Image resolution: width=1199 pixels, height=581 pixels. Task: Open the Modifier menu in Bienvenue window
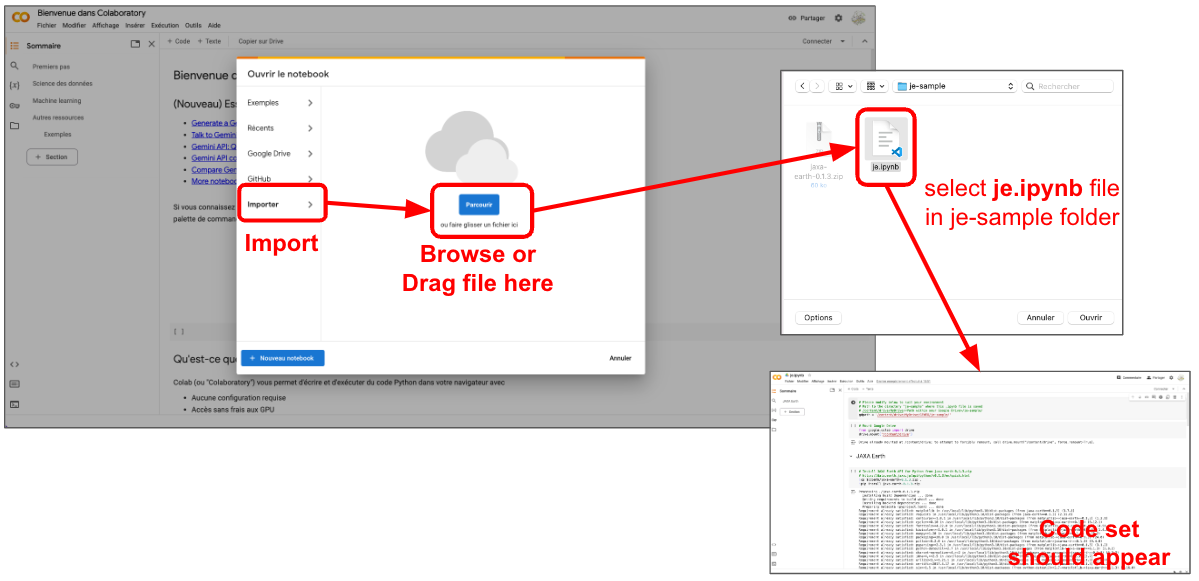(74, 25)
